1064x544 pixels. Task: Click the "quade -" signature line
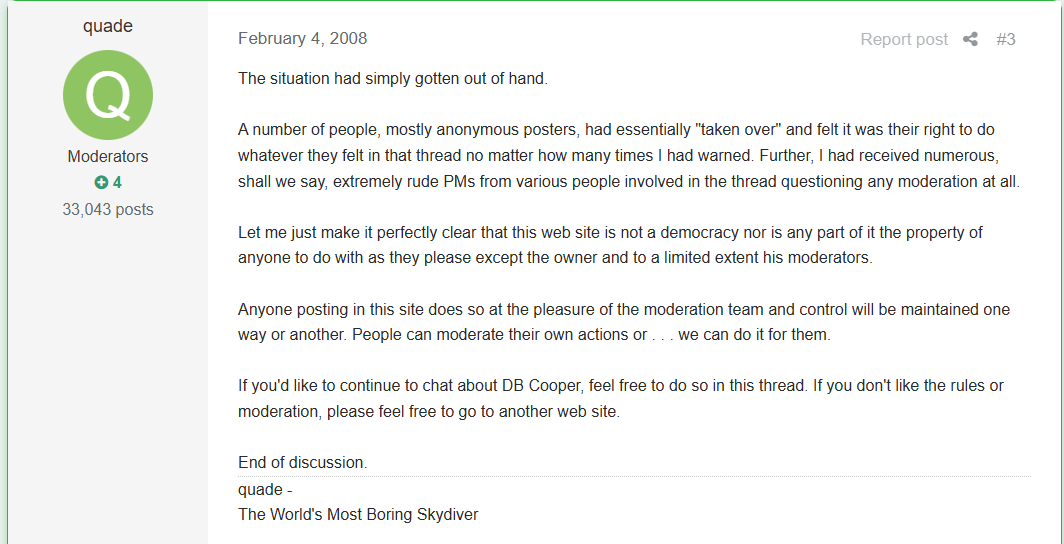[265, 489]
